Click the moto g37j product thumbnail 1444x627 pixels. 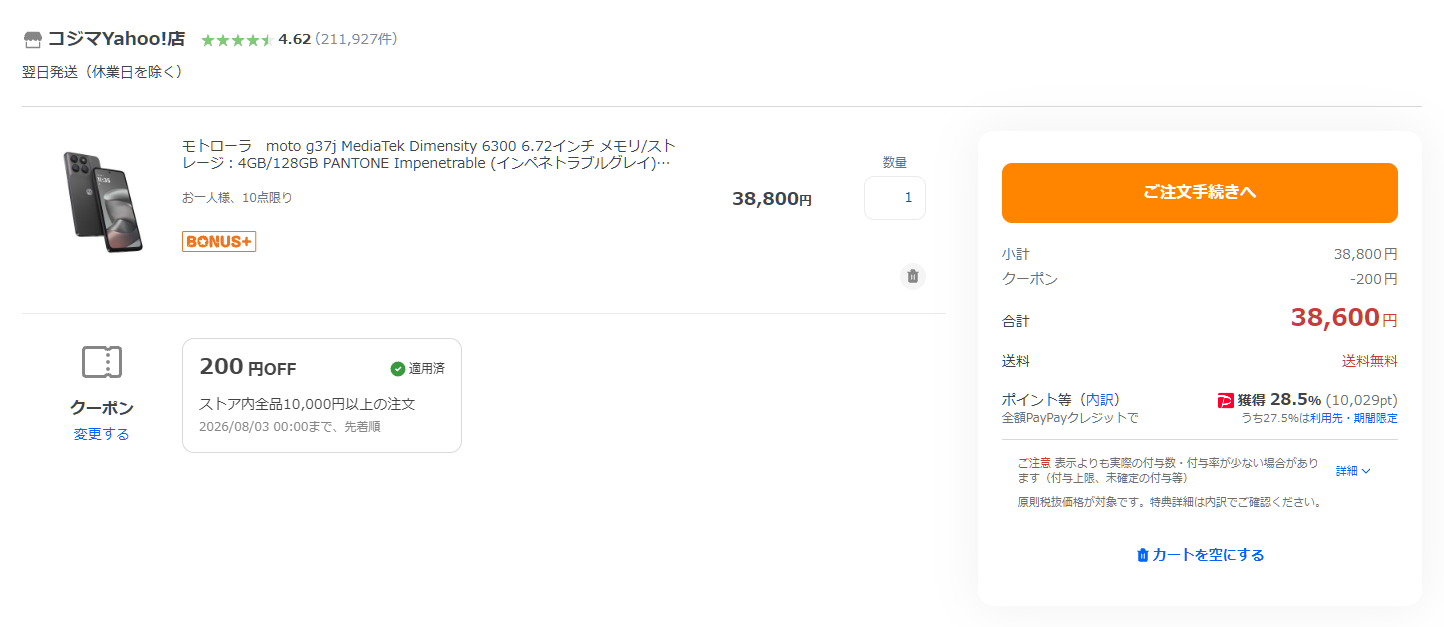click(102, 201)
